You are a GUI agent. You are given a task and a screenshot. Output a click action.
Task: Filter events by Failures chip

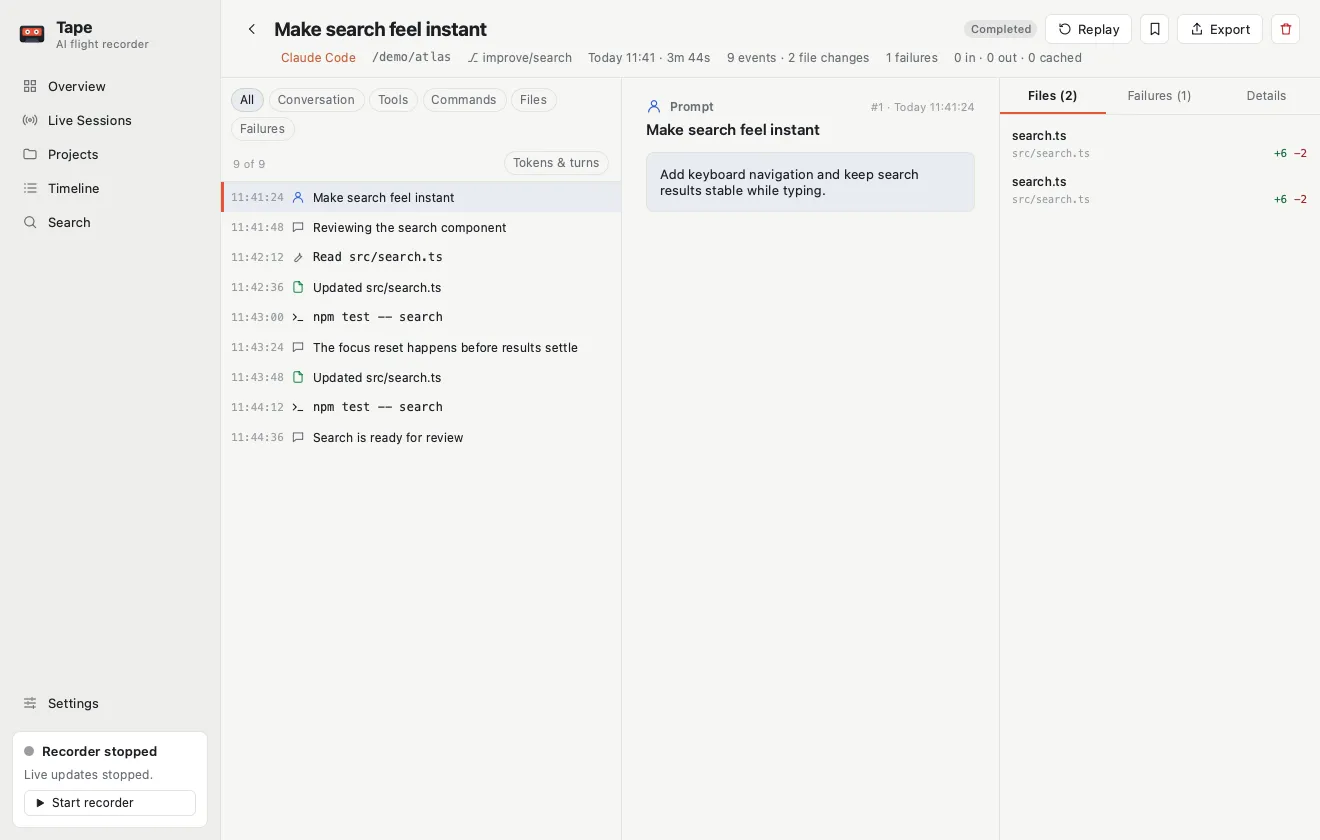point(263,129)
